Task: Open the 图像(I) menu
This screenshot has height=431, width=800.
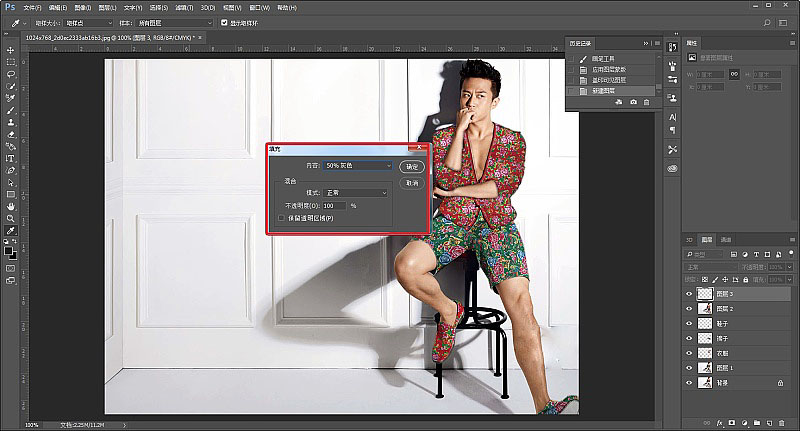Action: (x=82, y=8)
